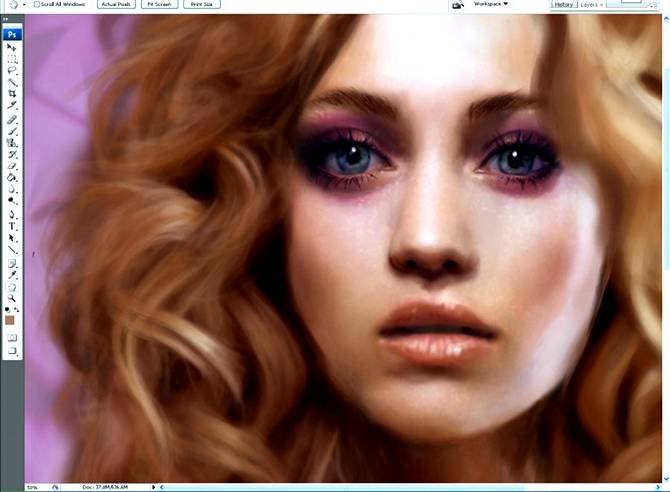Select the Move tool
This screenshot has height=492, width=670.
pos(12,47)
